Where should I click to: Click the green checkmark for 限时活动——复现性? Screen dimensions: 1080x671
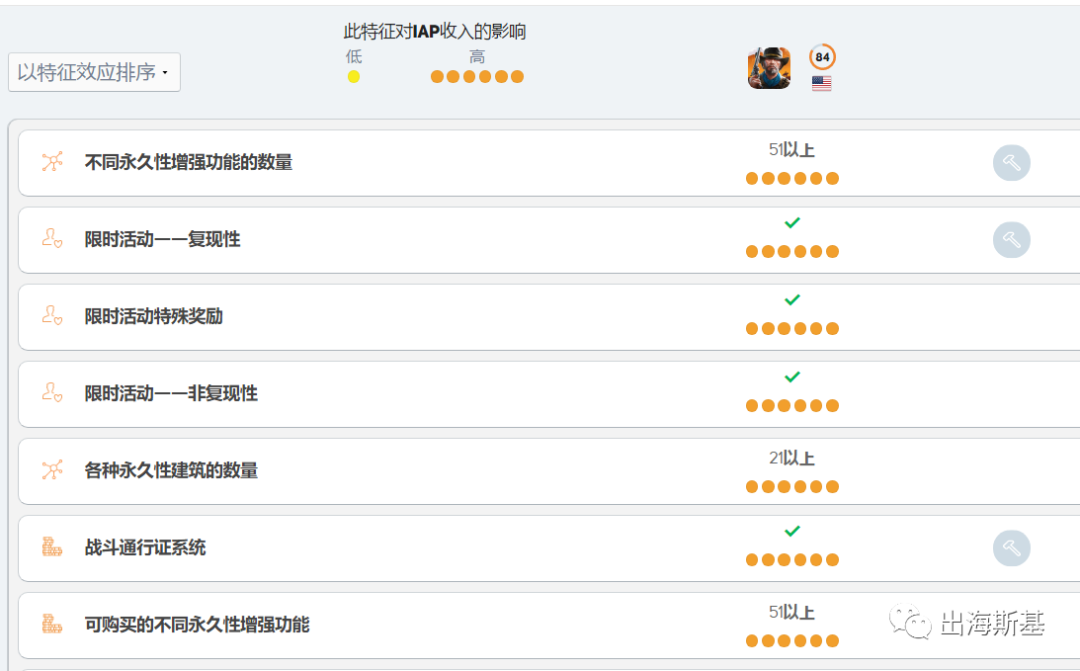[x=792, y=223]
